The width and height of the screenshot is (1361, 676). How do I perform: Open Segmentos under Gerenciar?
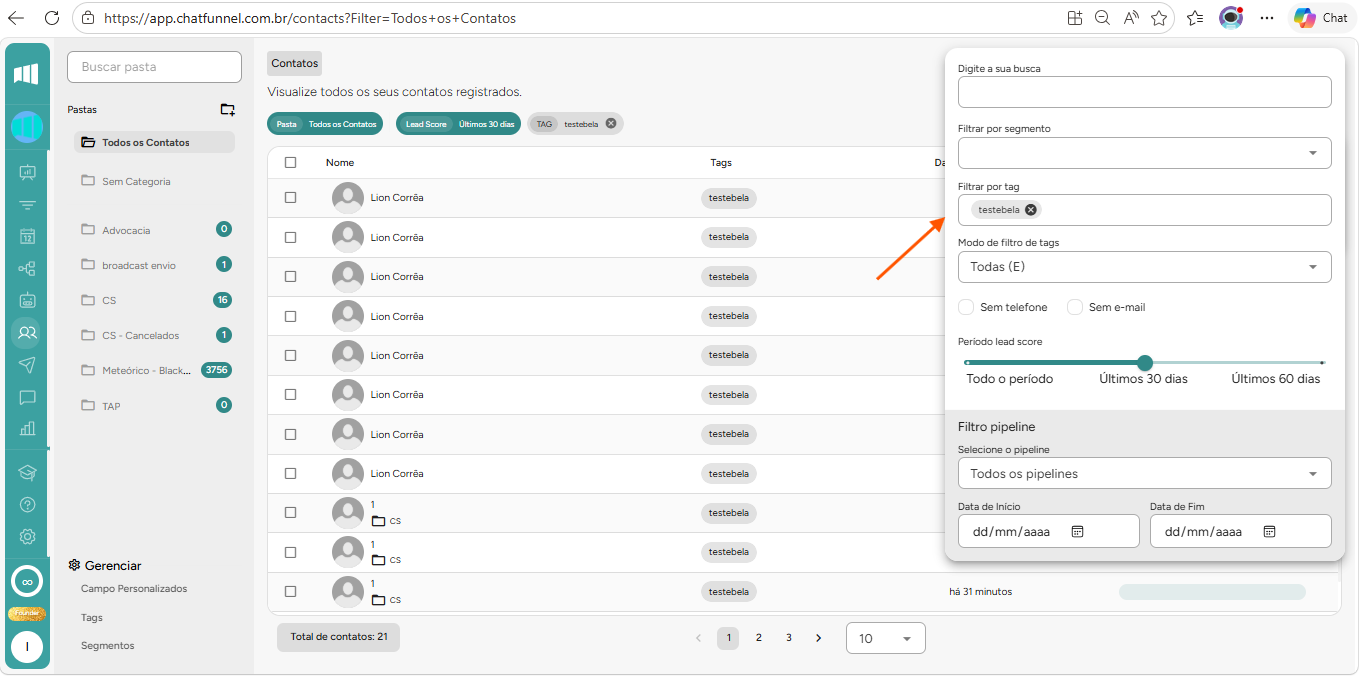[108, 646]
